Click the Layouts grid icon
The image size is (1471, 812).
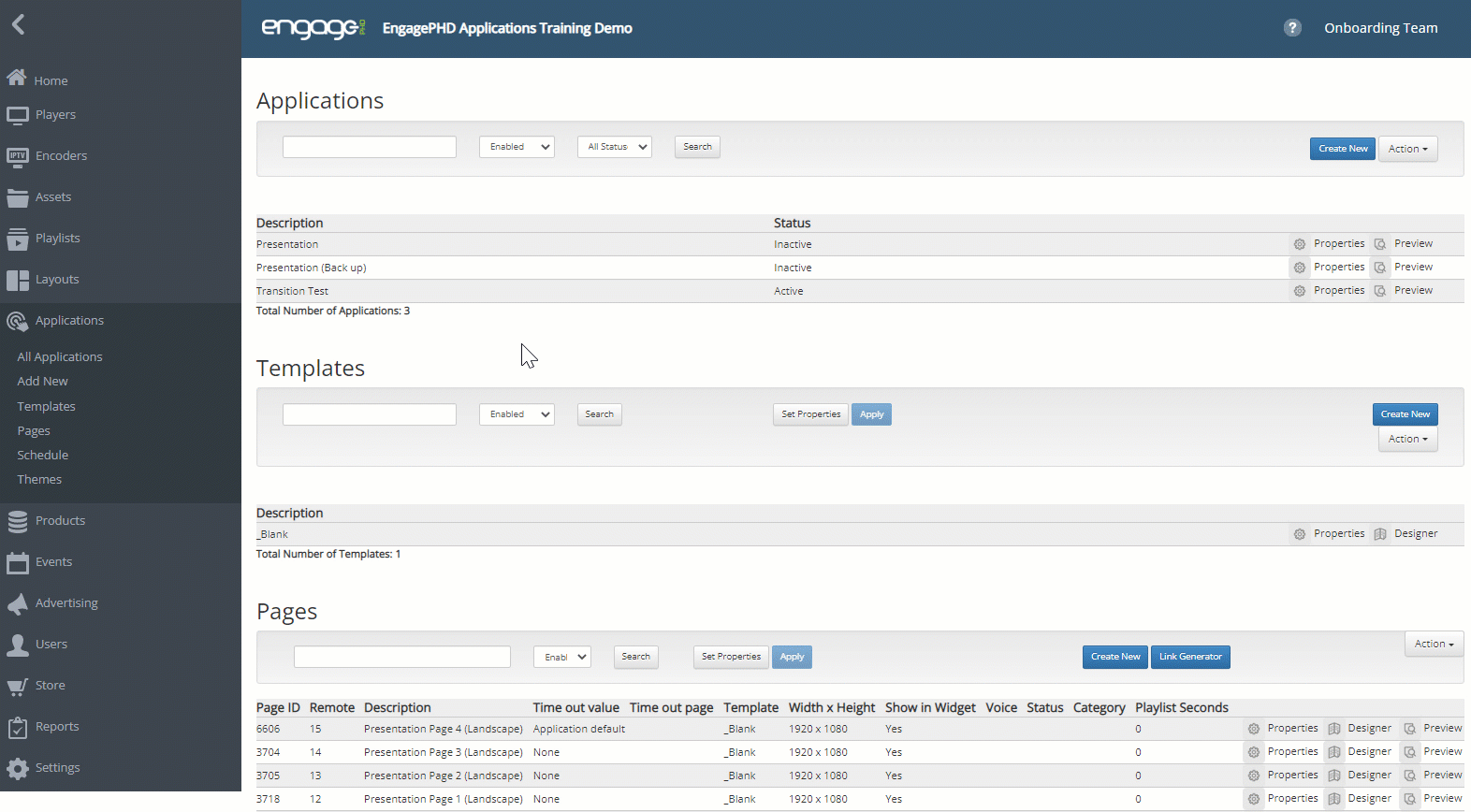(17, 280)
